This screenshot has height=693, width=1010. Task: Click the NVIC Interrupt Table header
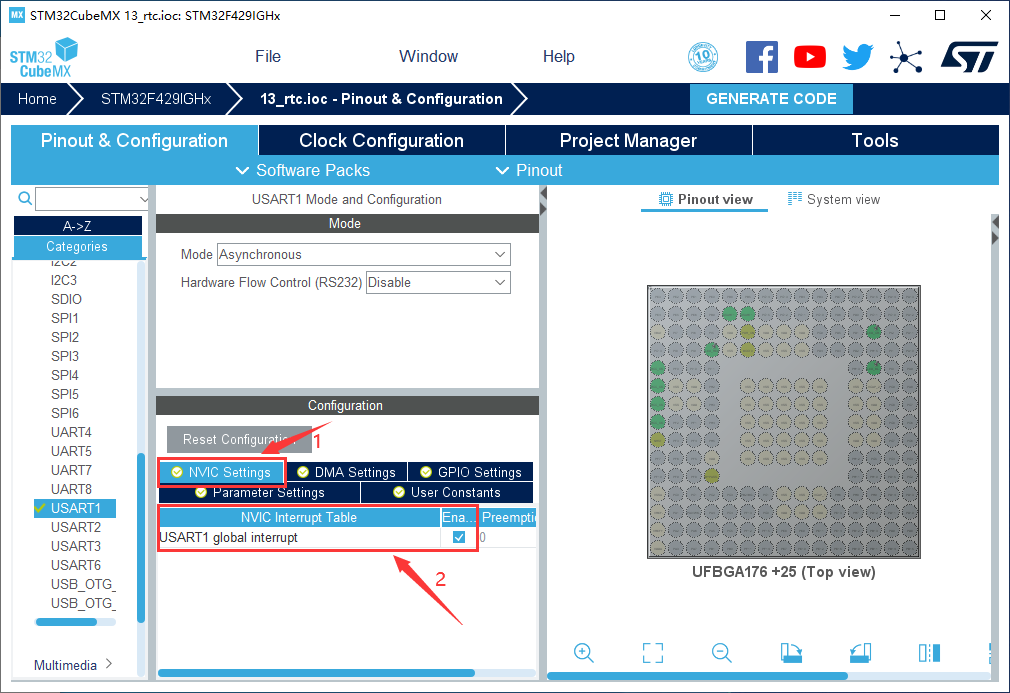(x=299, y=517)
